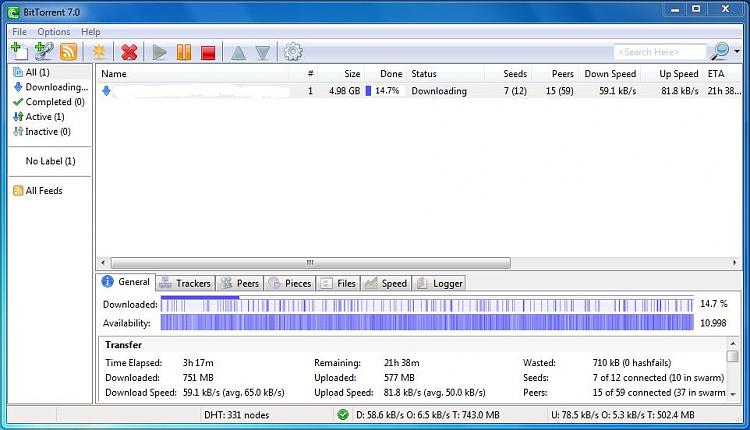The image size is (750, 430).
Task: Click the 4.98 GB size cell
Action: [x=344, y=91]
